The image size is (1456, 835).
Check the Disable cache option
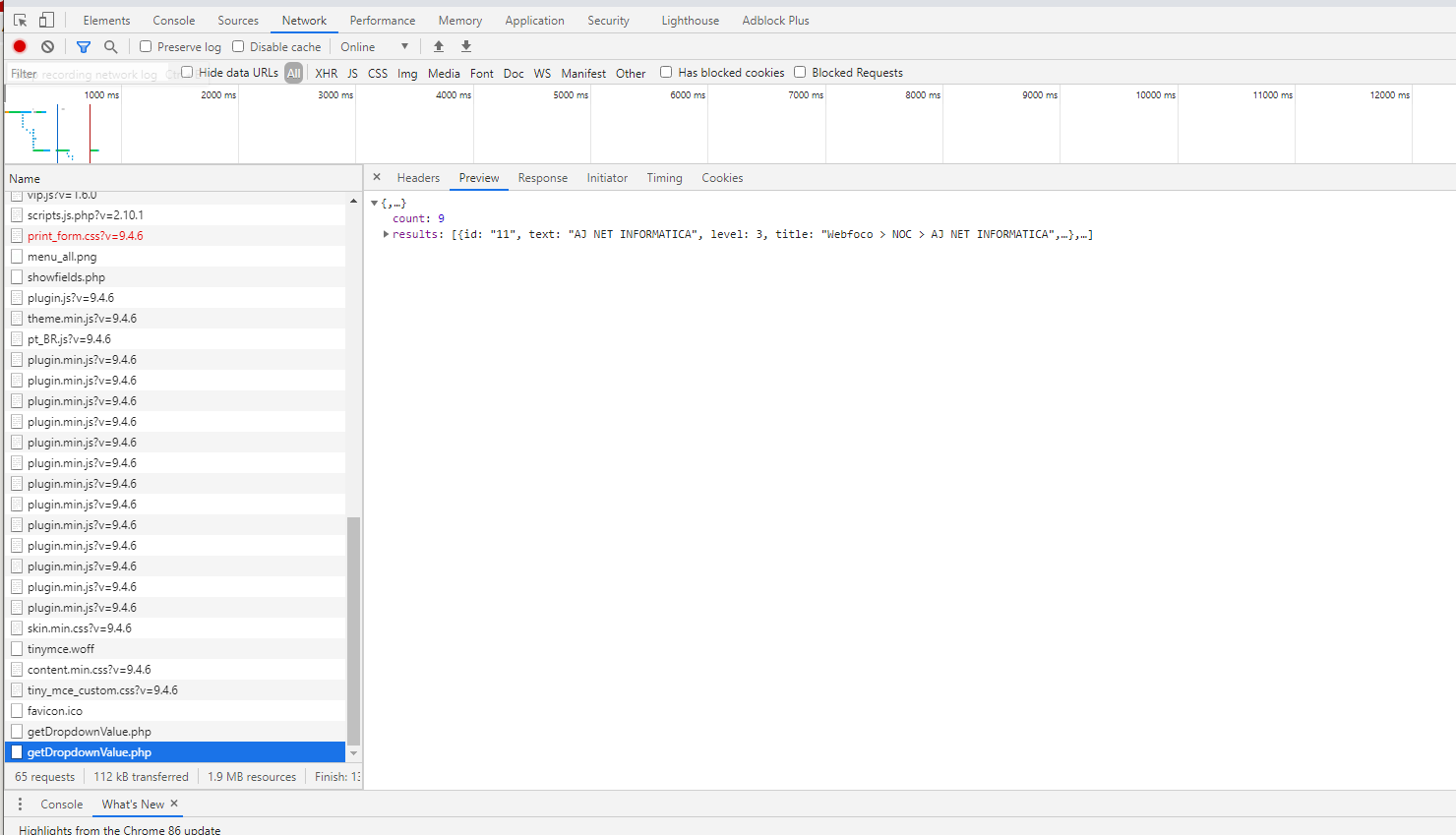[x=237, y=46]
